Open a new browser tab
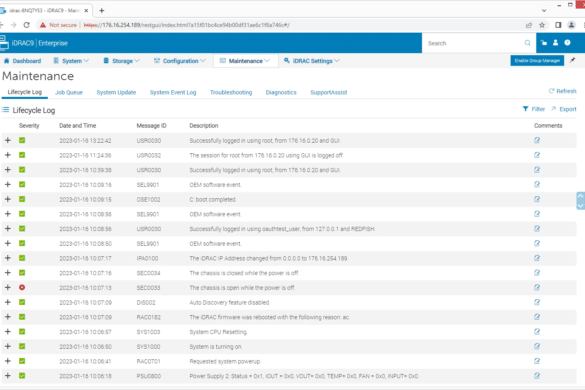The width and height of the screenshot is (585, 390). point(102,10)
